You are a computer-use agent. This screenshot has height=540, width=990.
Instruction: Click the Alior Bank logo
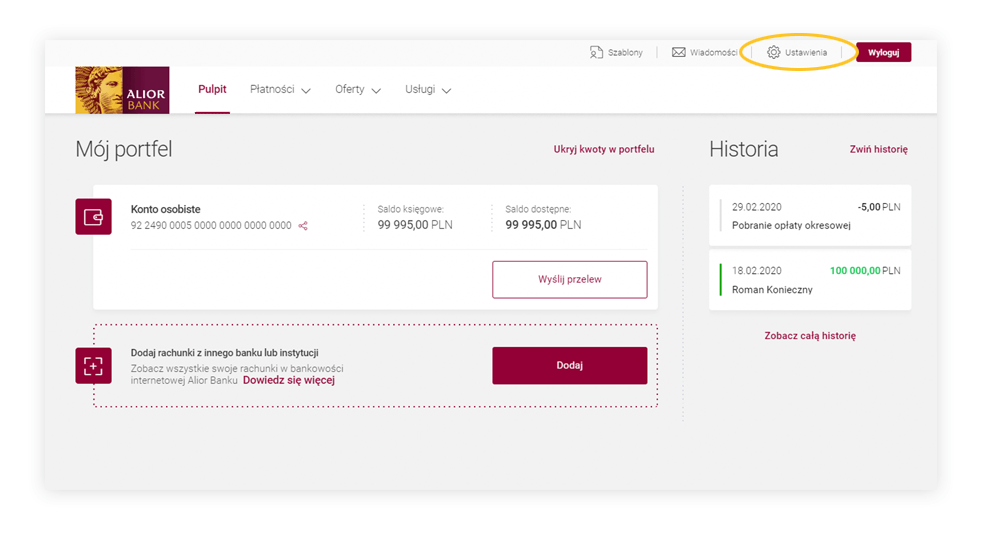[x=122, y=90]
